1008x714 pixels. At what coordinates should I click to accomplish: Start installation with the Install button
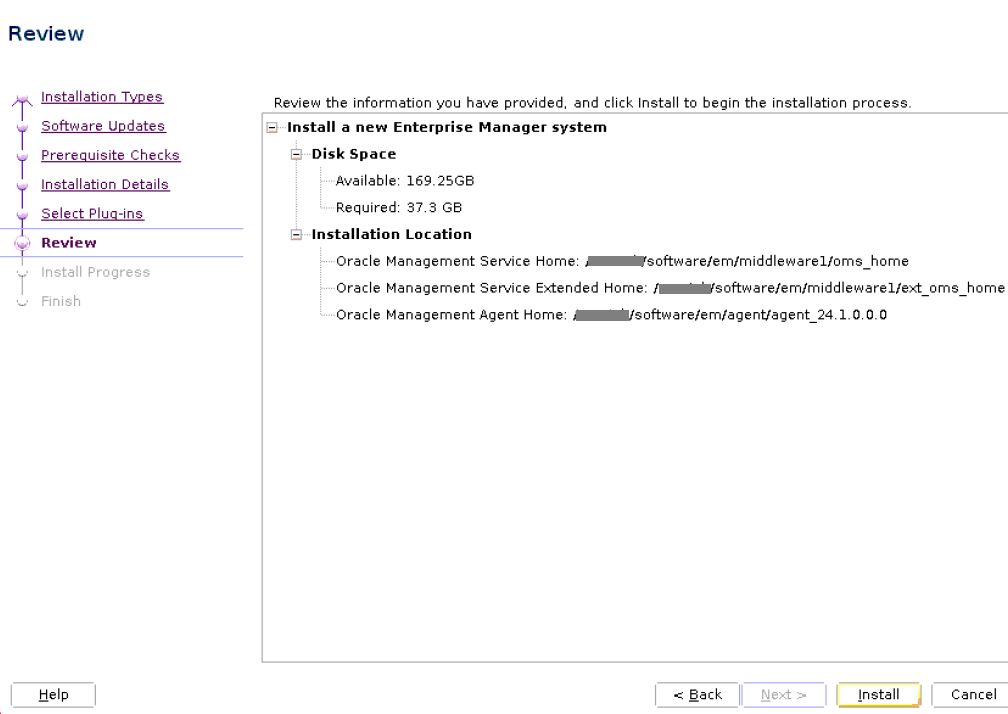tap(879, 695)
